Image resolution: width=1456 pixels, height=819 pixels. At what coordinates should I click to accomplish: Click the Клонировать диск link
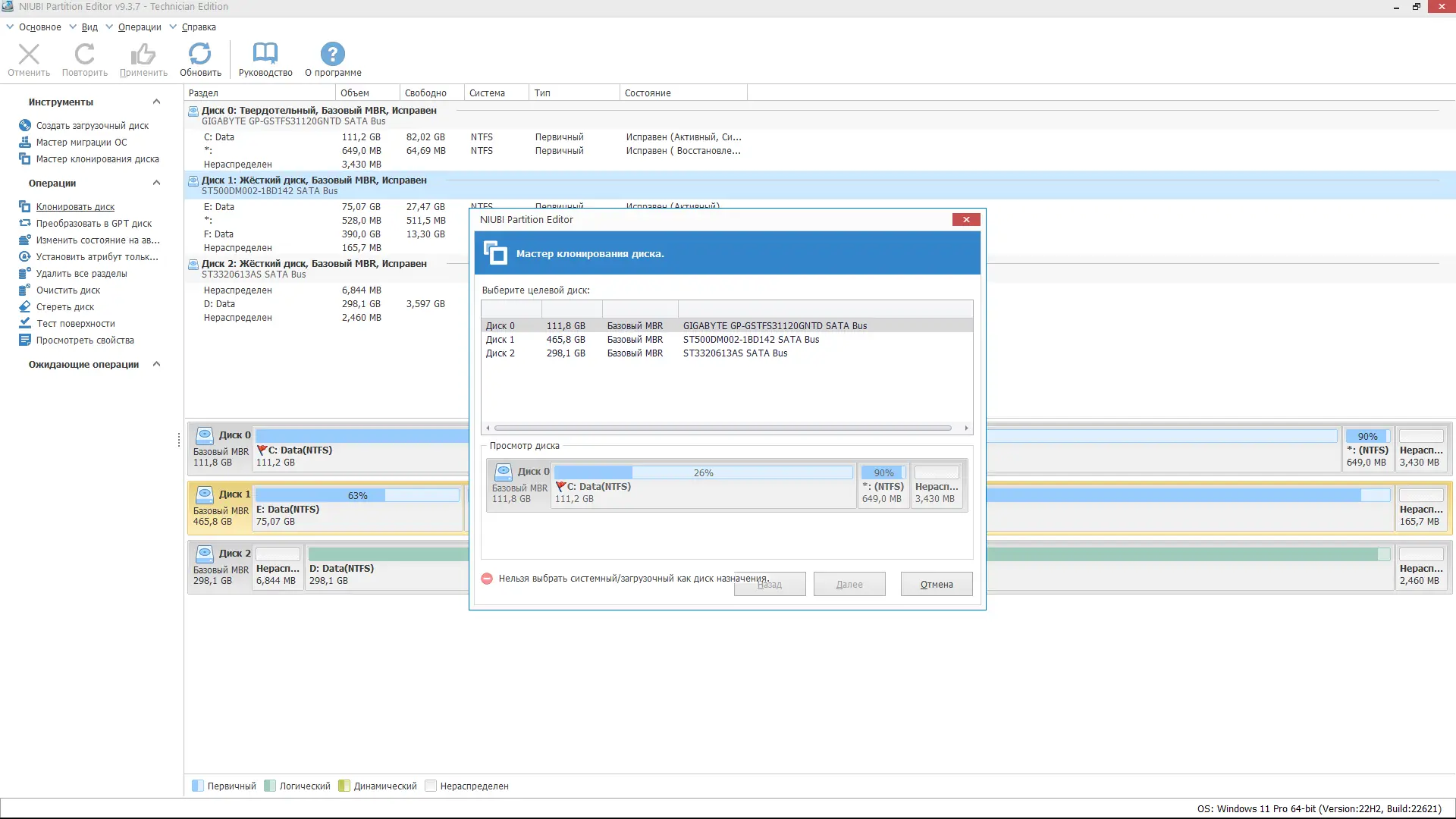(x=75, y=207)
